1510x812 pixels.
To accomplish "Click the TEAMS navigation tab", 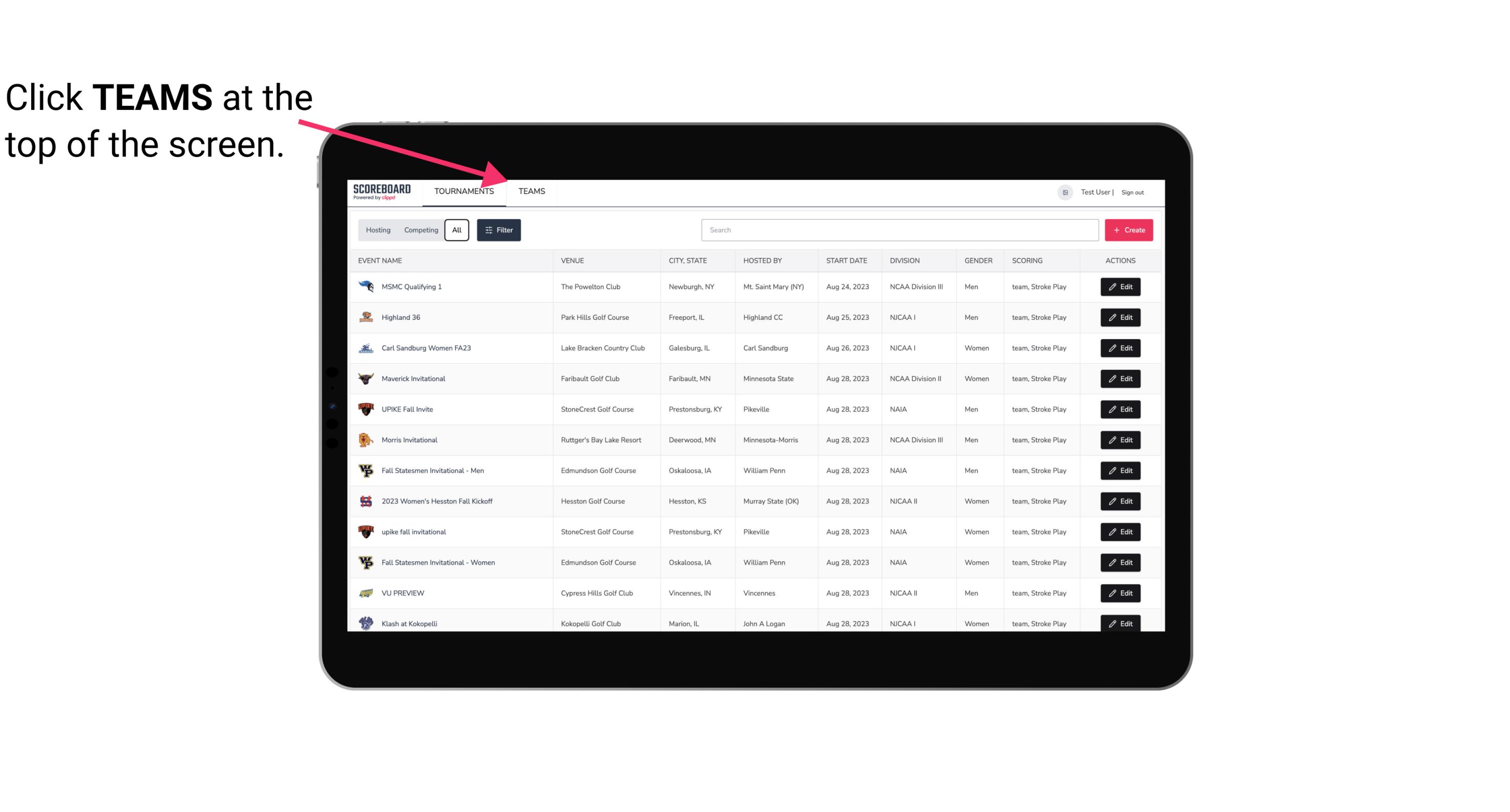I will 531,191.
